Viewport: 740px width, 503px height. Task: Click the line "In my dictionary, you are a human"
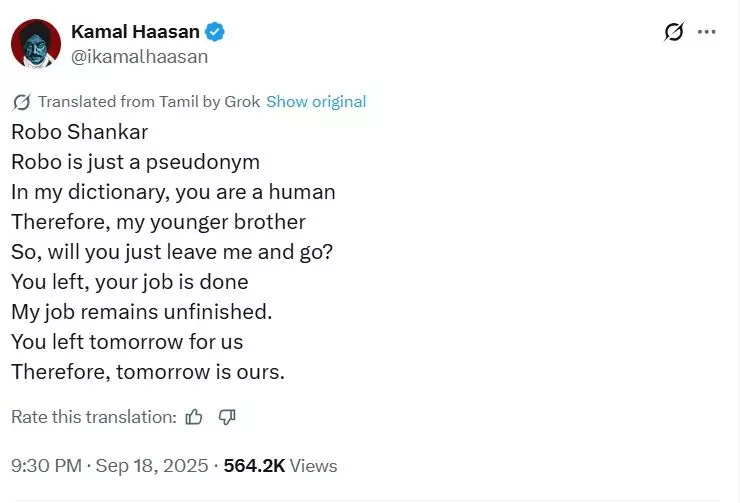click(173, 192)
